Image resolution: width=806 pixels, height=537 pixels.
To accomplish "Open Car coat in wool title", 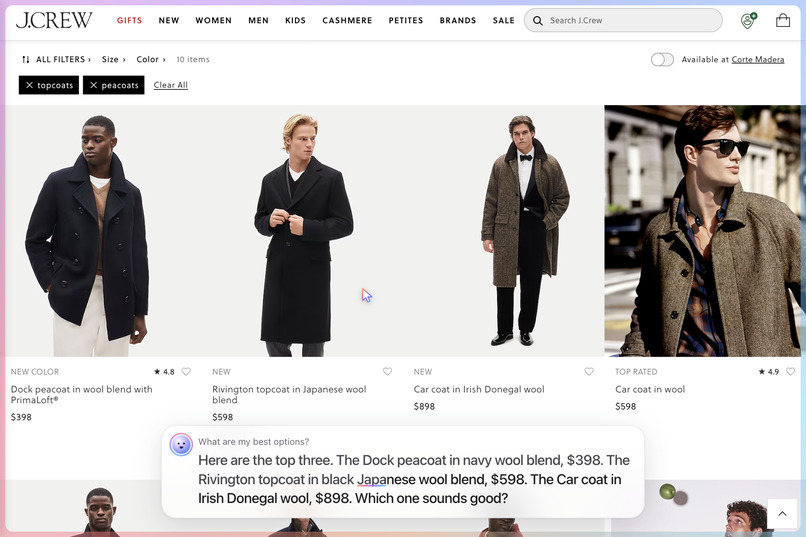I will (x=650, y=390).
